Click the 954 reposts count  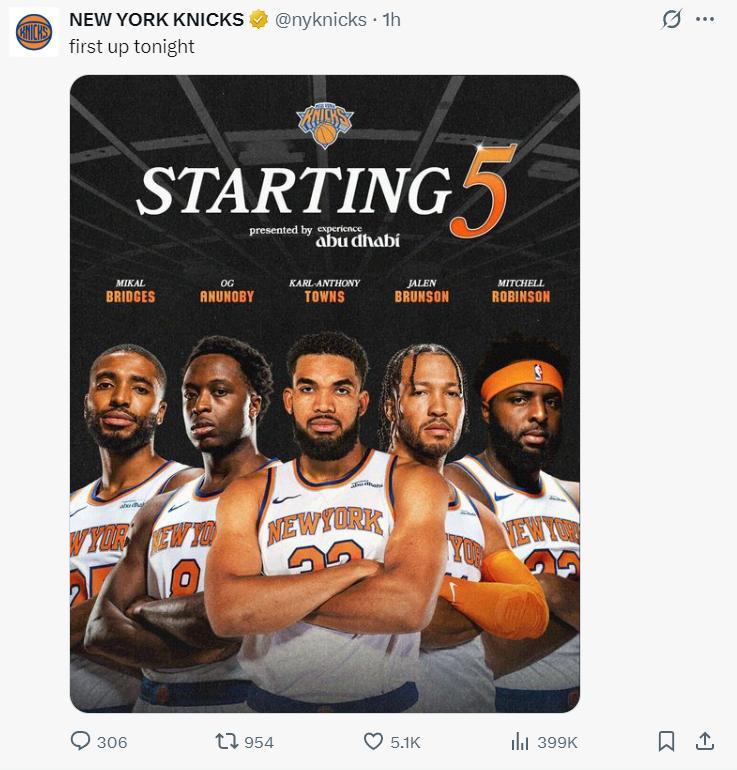259,742
